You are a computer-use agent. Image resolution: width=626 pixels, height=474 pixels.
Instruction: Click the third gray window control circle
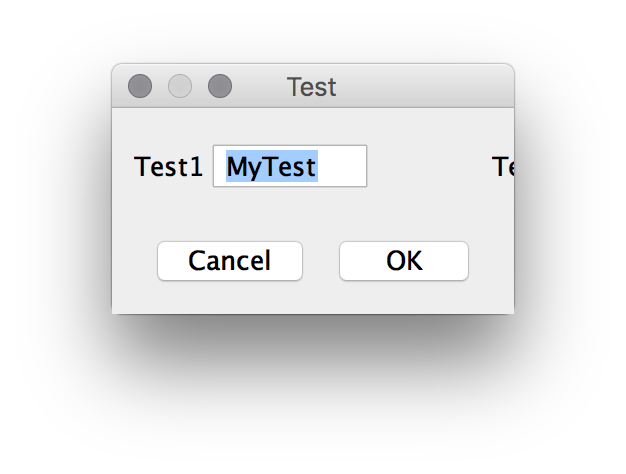click(220, 87)
